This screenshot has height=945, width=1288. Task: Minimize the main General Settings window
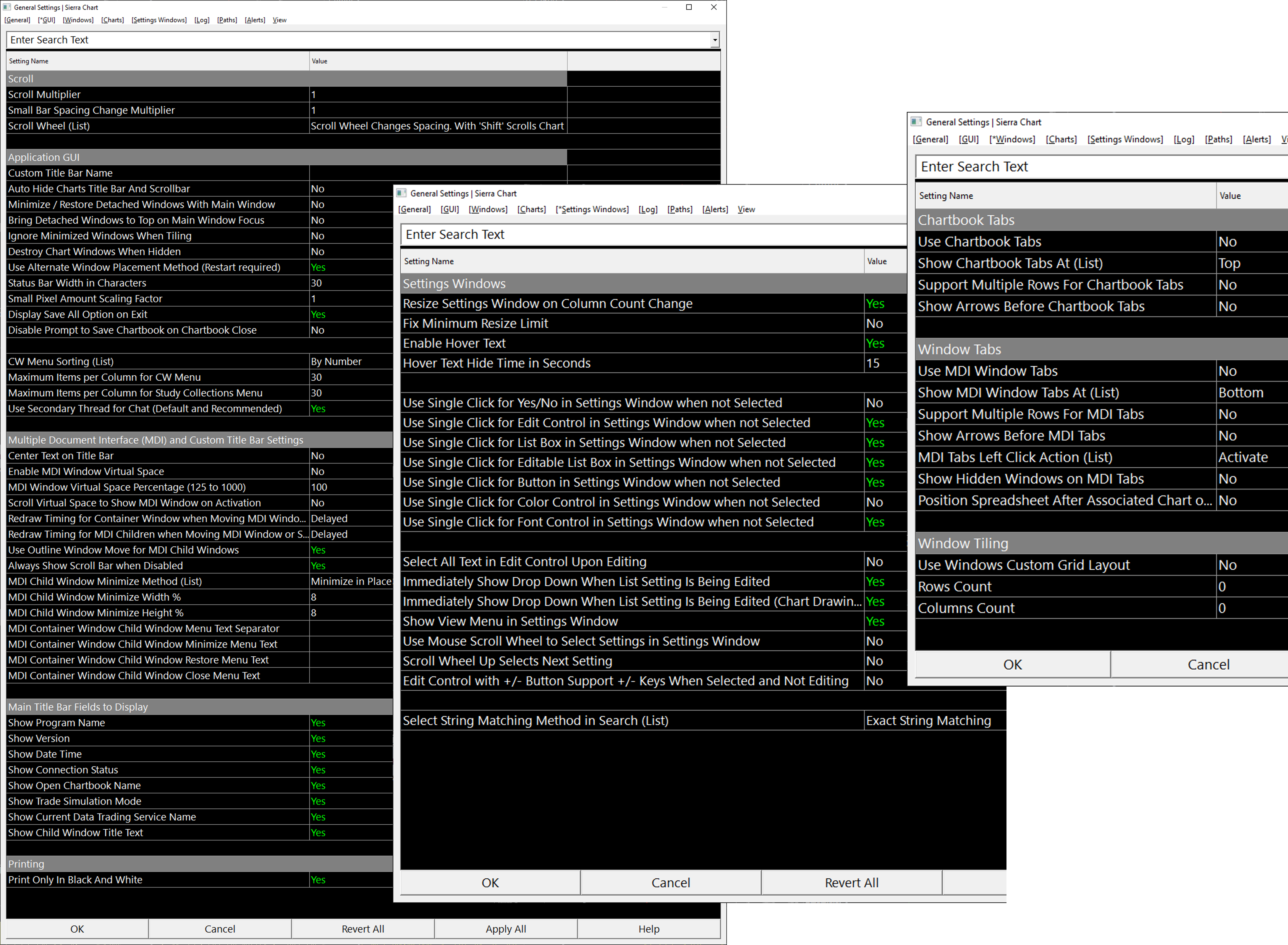tap(664, 7)
